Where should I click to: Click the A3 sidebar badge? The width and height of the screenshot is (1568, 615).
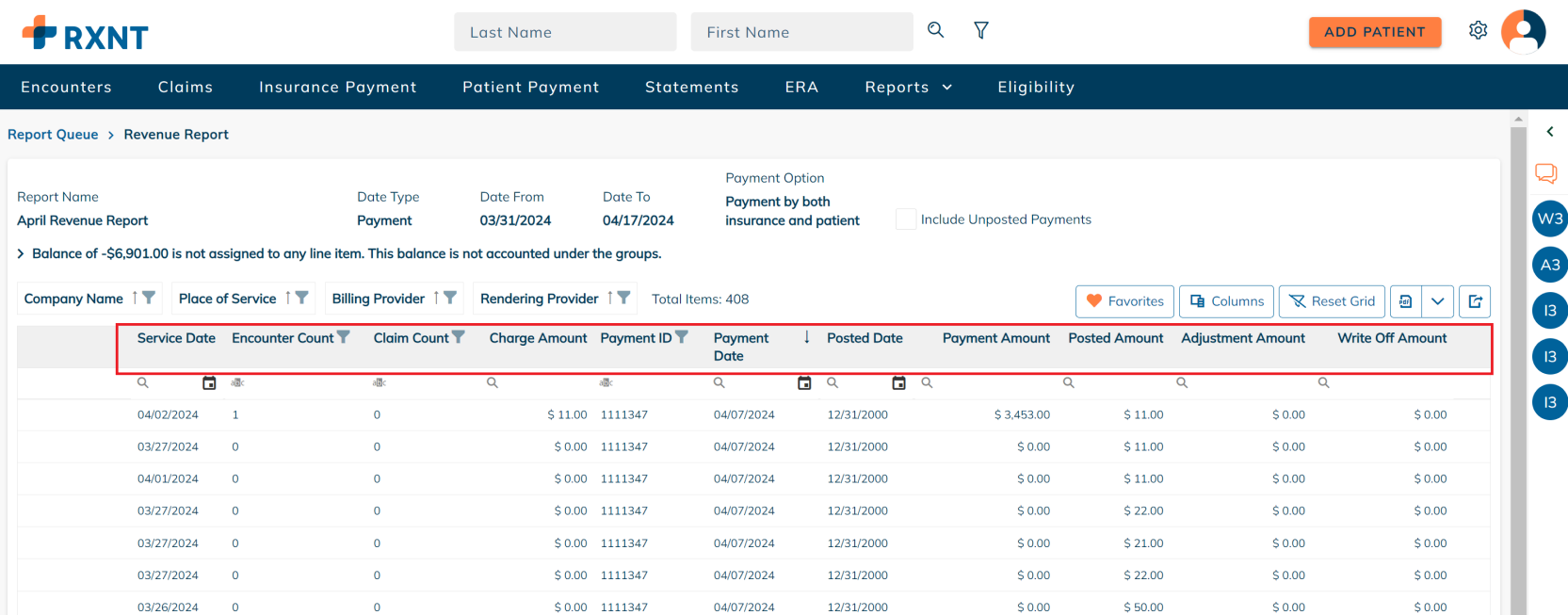coord(1550,265)
